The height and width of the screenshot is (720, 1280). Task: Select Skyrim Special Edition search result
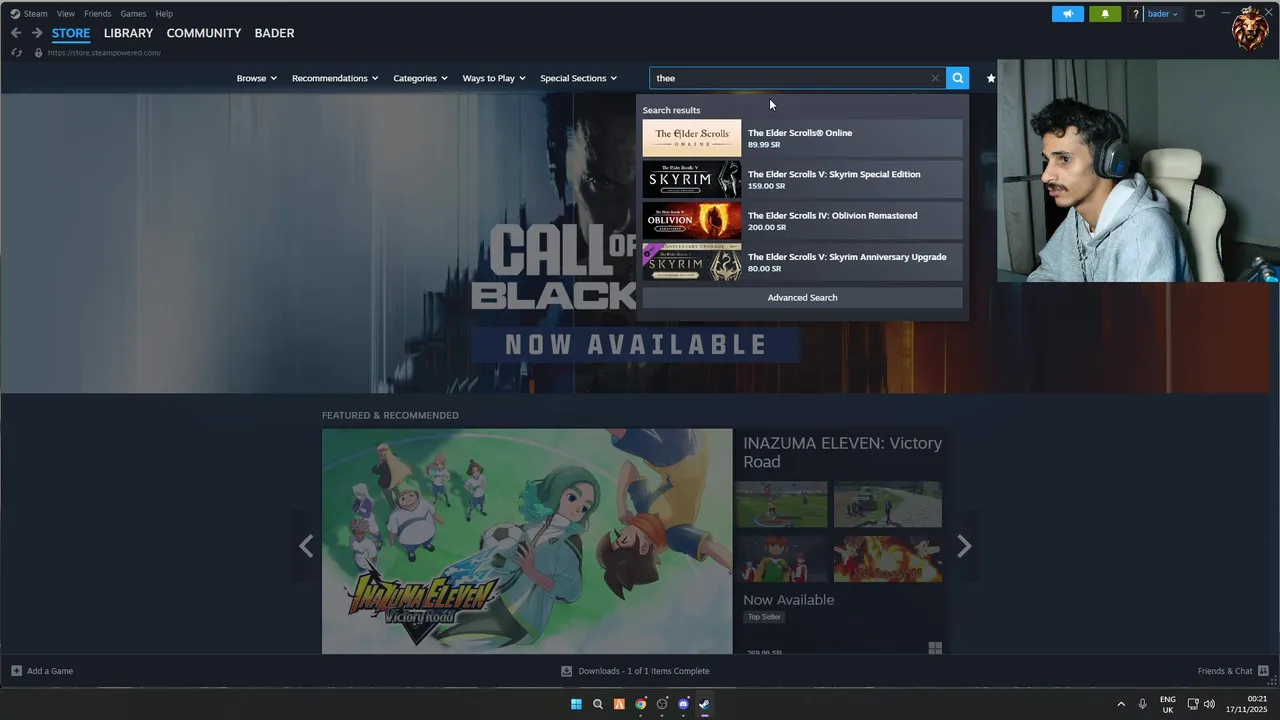tap(802, 180)
